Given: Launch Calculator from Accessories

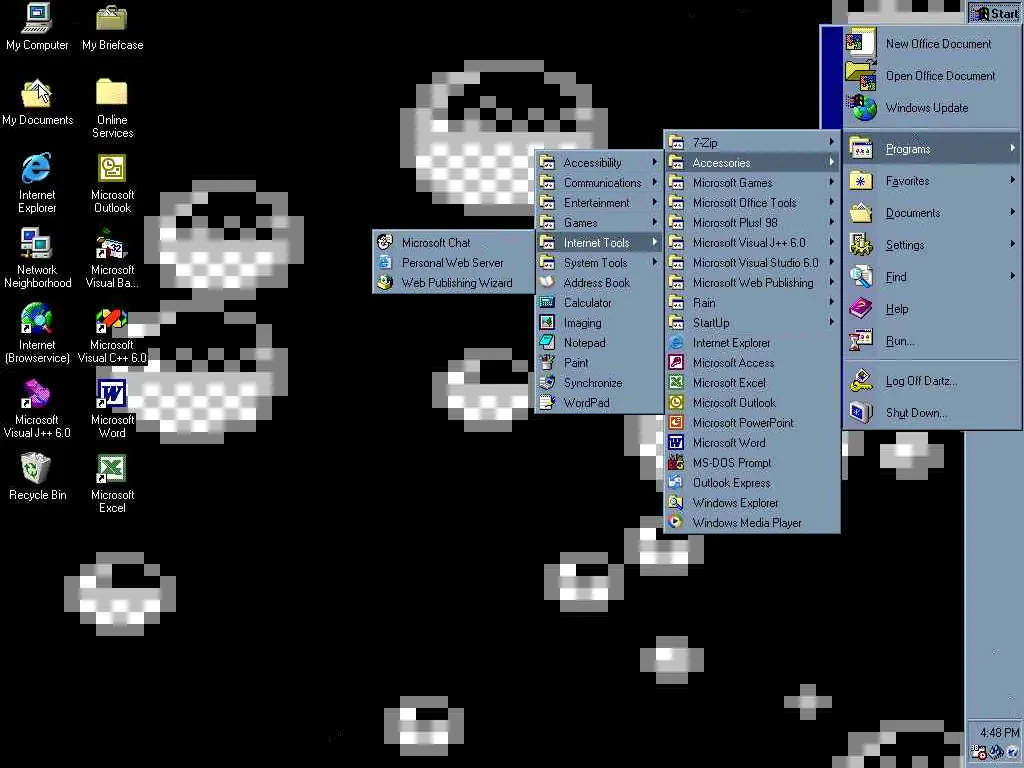Looking at the screenshot, I should pyautogui.click(x=599, y=303).
